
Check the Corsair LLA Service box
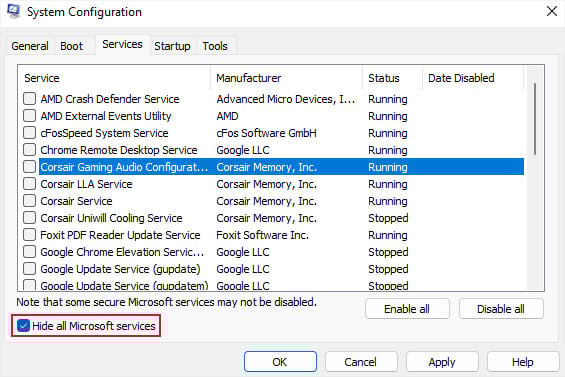30,184
